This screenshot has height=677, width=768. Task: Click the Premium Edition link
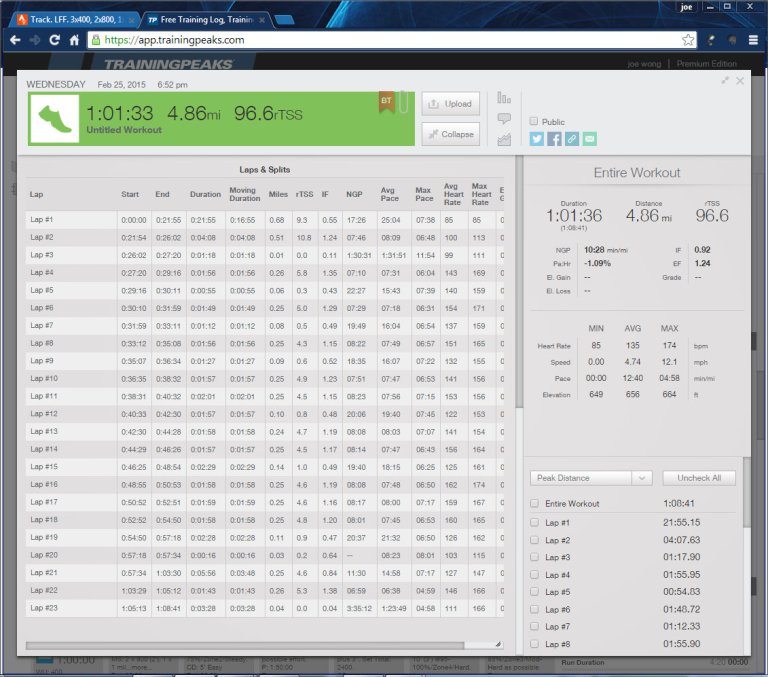pyautogui.click(x=706, y=64)
